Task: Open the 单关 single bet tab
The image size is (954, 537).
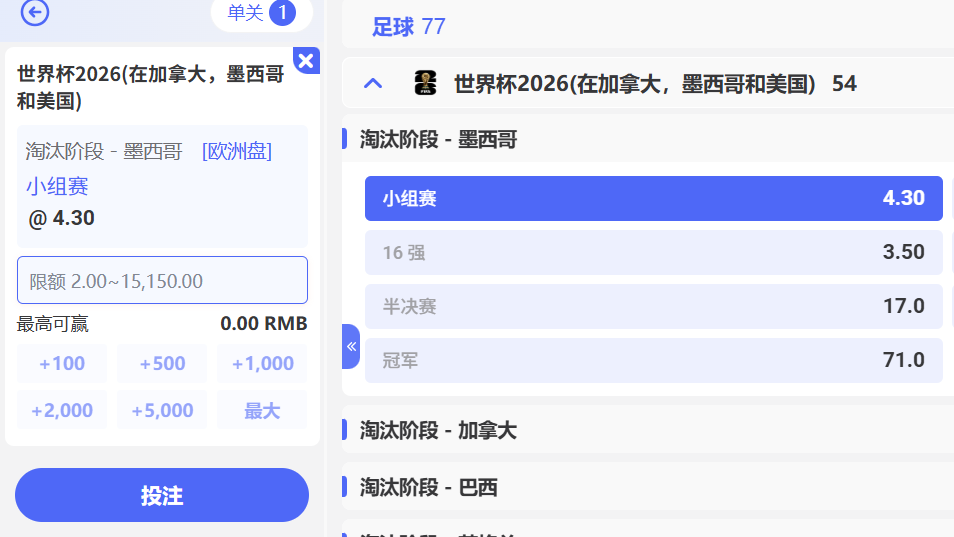Action: pos(262,13)
